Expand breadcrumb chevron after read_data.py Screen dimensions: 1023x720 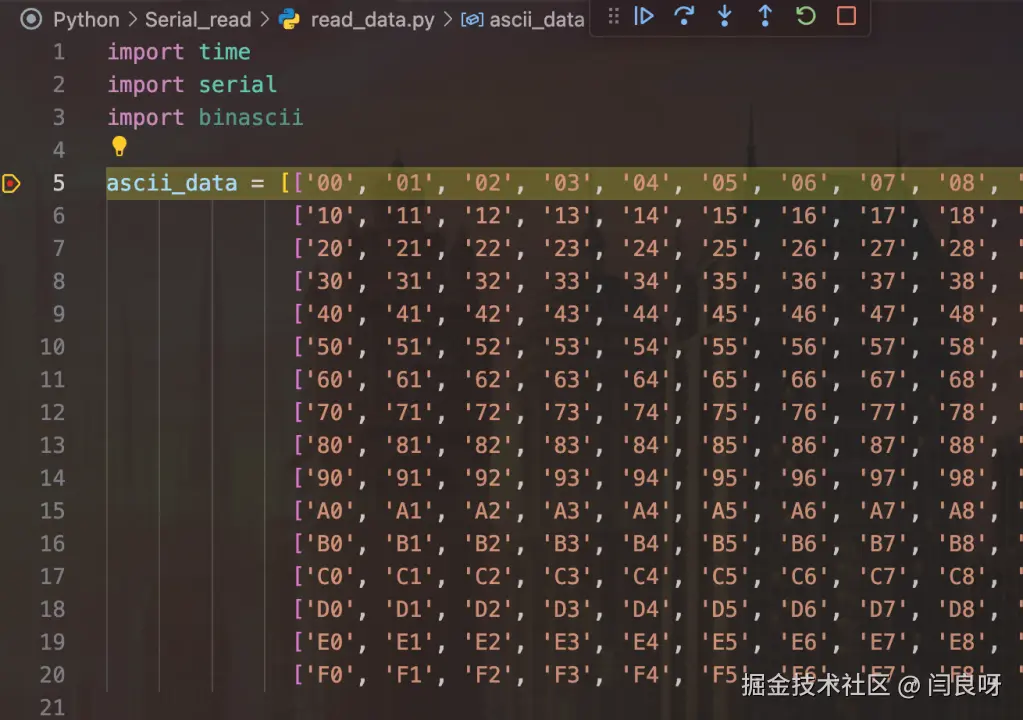(x=448, y=20)
